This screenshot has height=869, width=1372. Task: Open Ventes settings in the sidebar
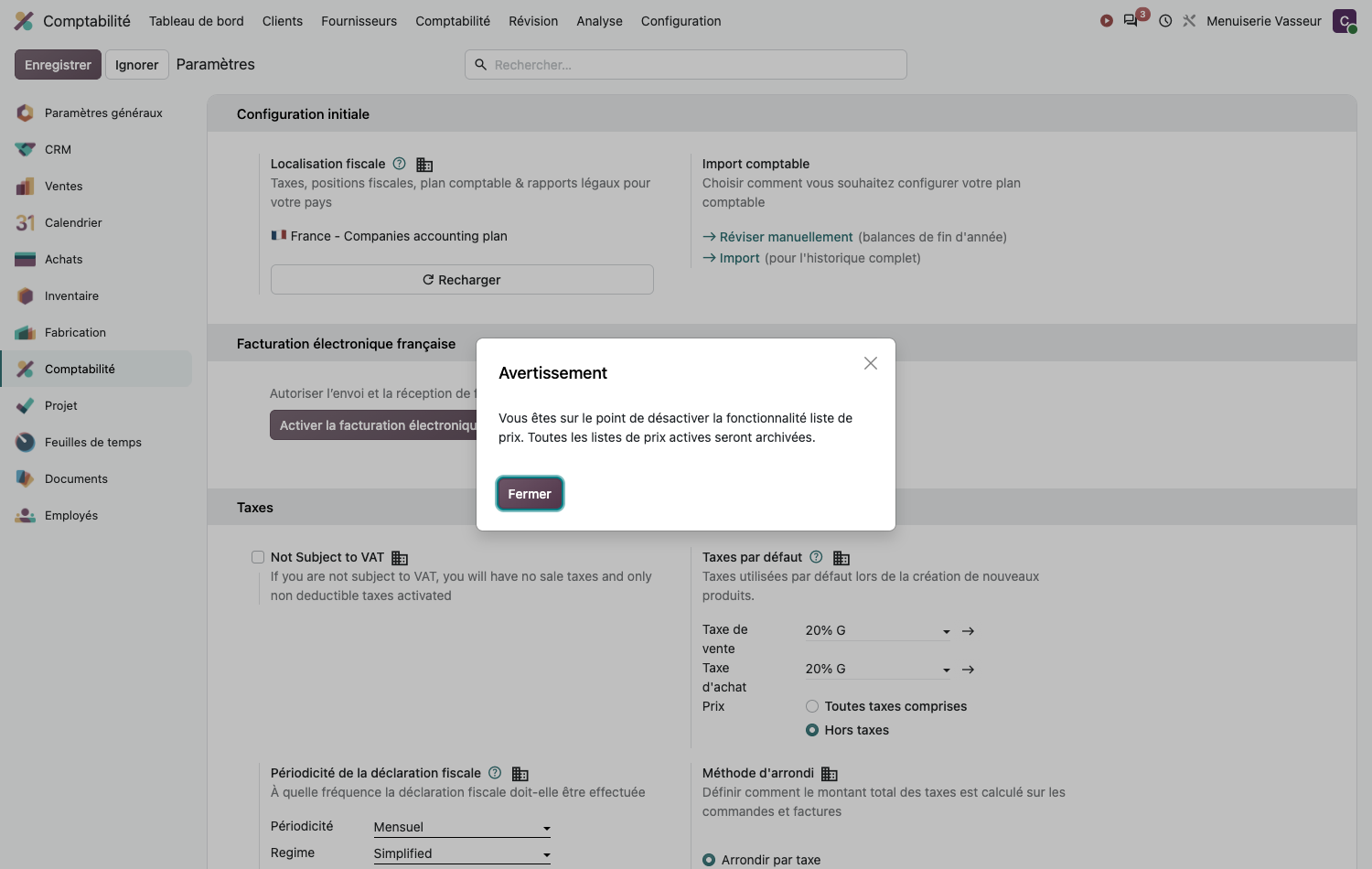click(96, 186)
